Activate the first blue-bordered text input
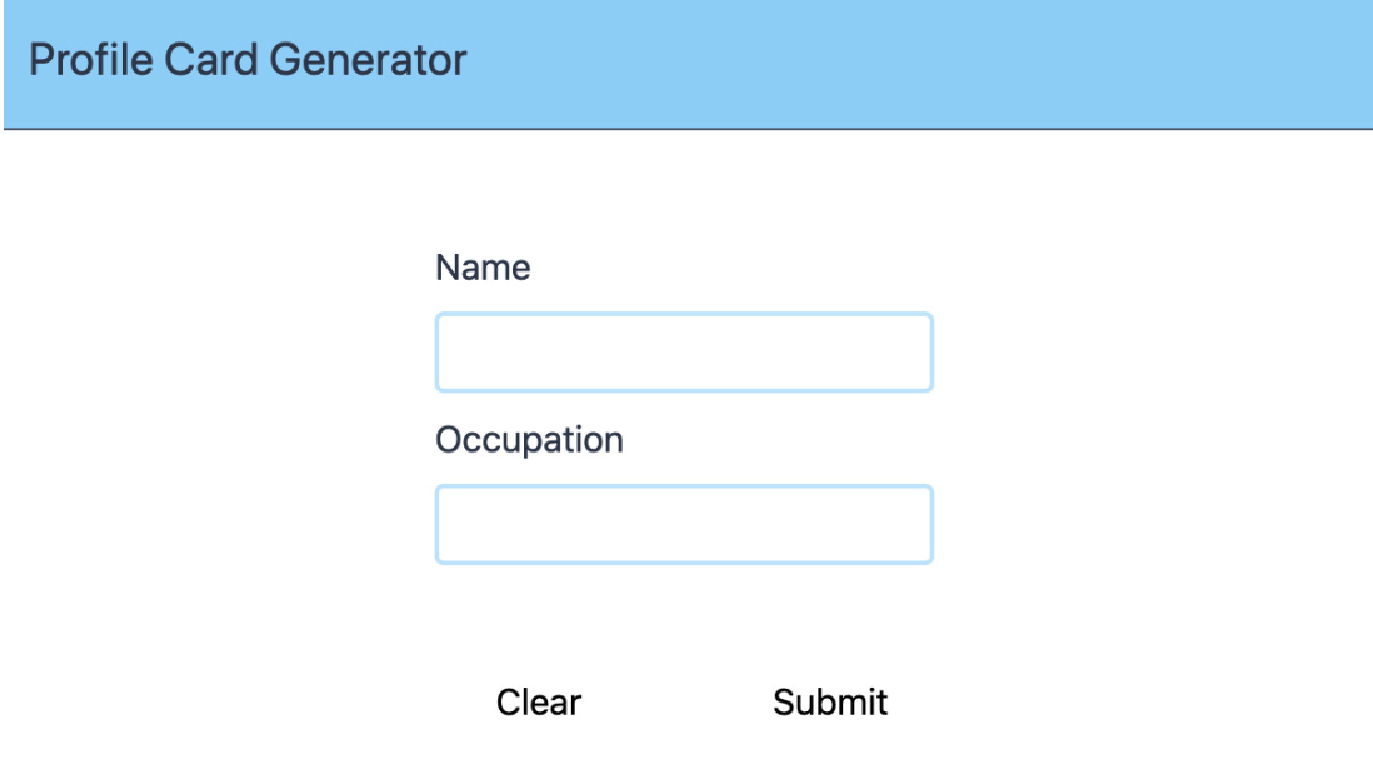 point(684,352)
